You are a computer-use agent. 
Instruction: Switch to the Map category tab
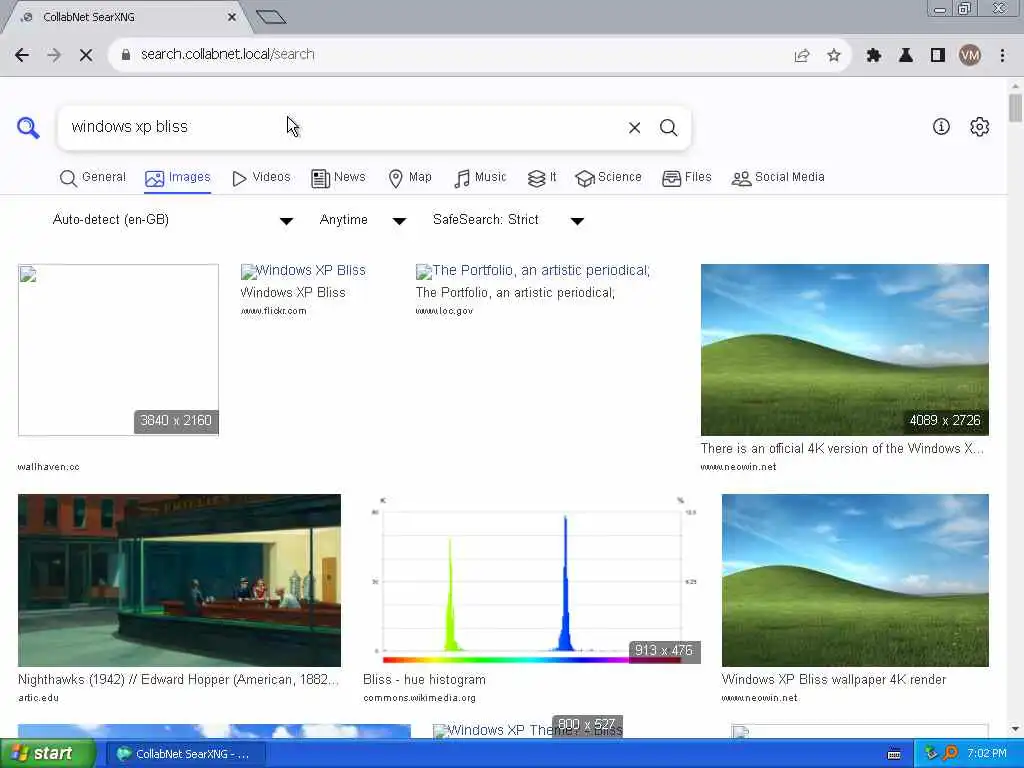(x=410, y=178)
